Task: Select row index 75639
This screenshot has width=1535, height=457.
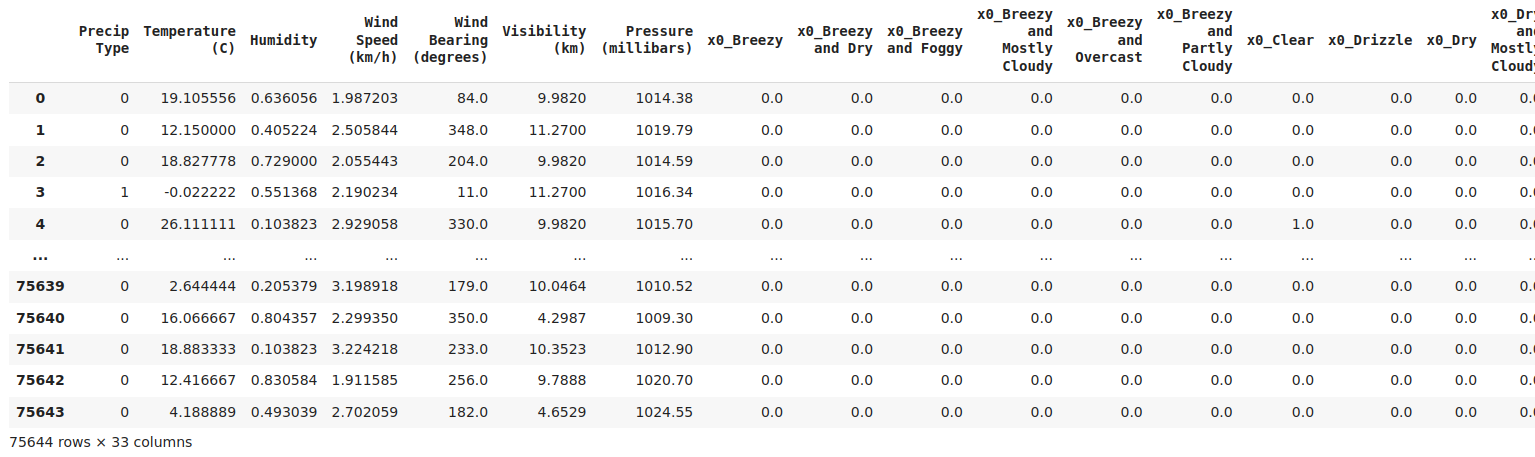Action: 40,286
